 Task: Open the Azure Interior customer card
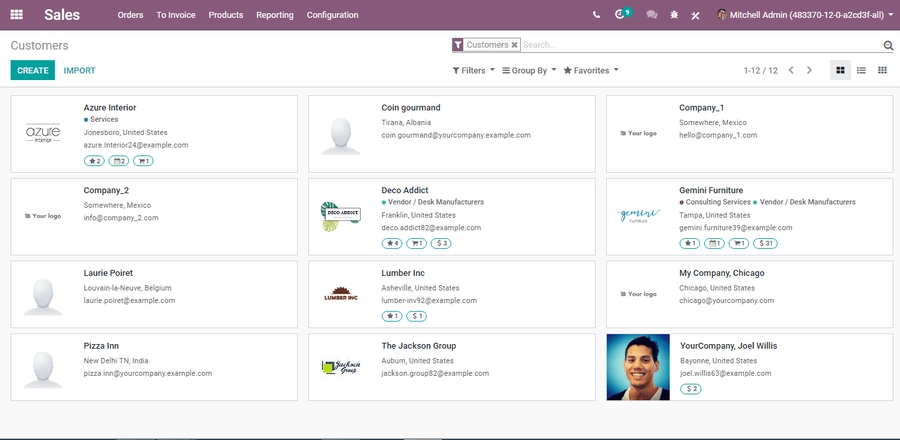(154, 134)
